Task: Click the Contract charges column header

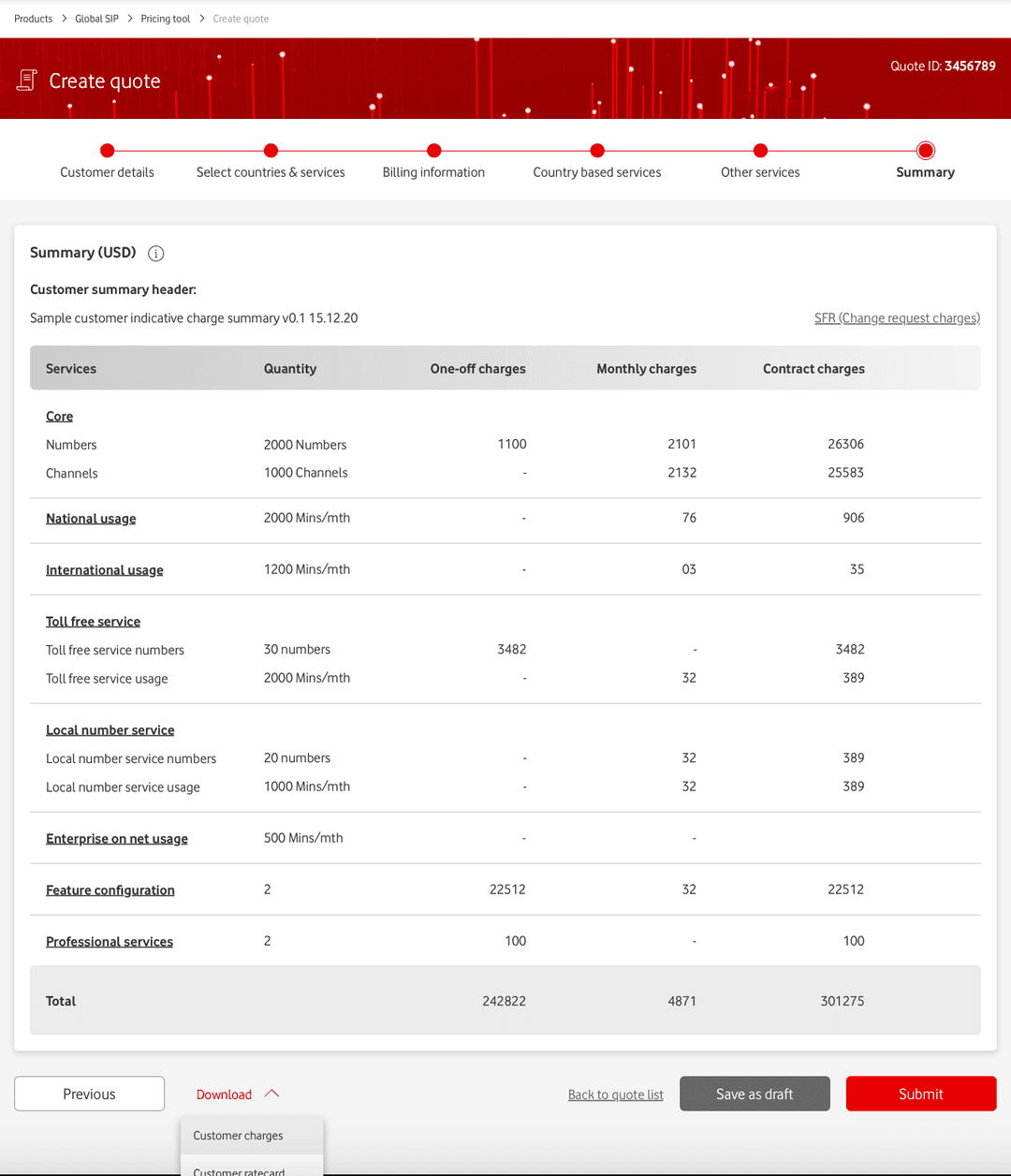Action: pos(813,369)
